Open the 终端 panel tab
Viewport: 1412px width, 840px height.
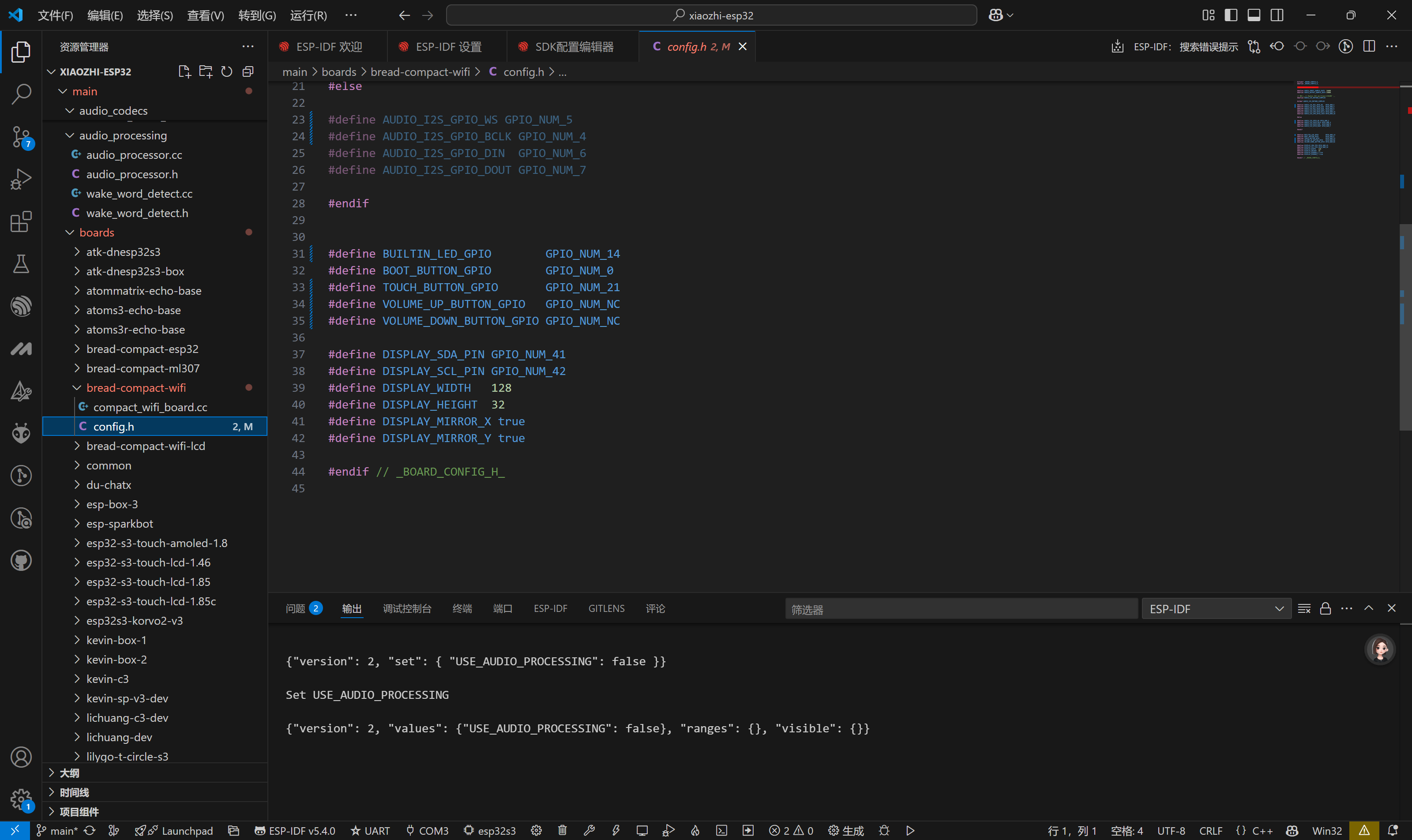coord(462,608)
